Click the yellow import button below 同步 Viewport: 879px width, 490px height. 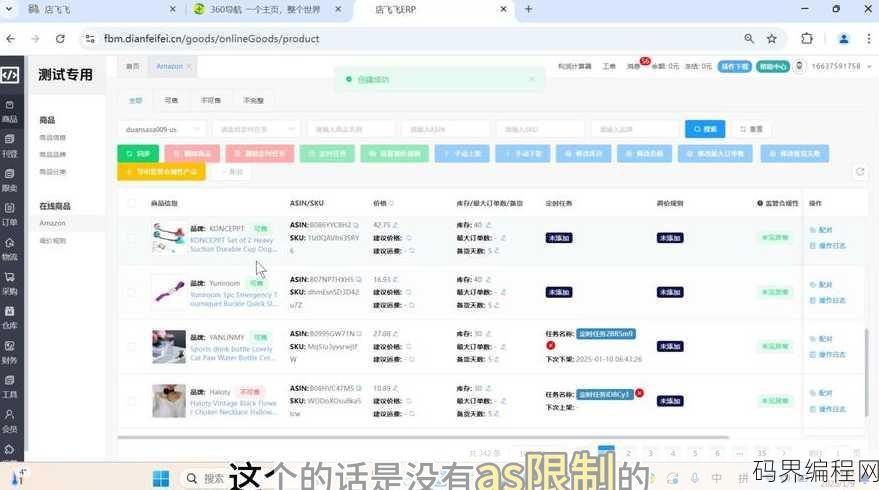(161, 172)
